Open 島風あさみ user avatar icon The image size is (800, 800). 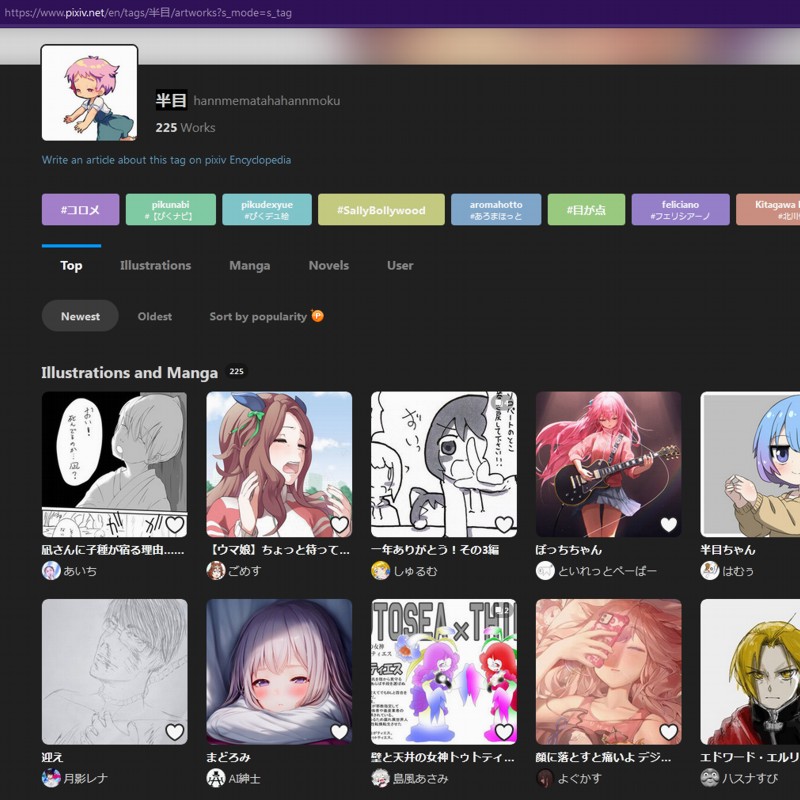tap(381, 778)
